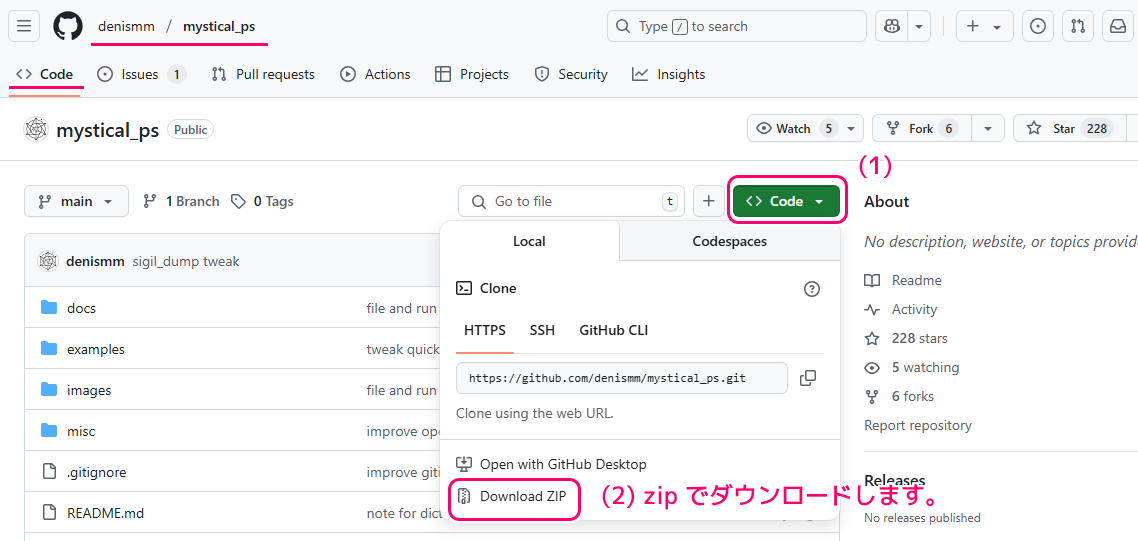The width and height of the screenshot is (1138, 541).
Task: Switch to the Pull requests tab
Action: [x=263, y=74]
